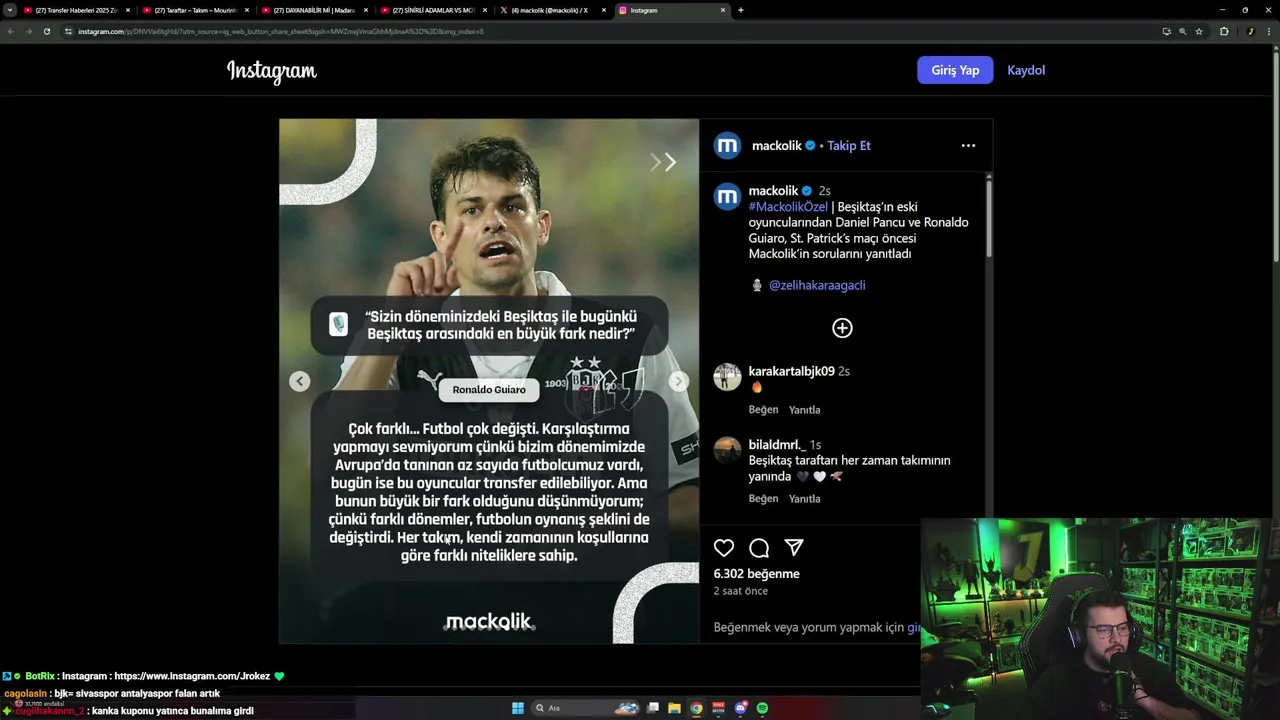Select the Instagram tab
The width and height of the screenshot is (1280, 720).
(672, 10)
